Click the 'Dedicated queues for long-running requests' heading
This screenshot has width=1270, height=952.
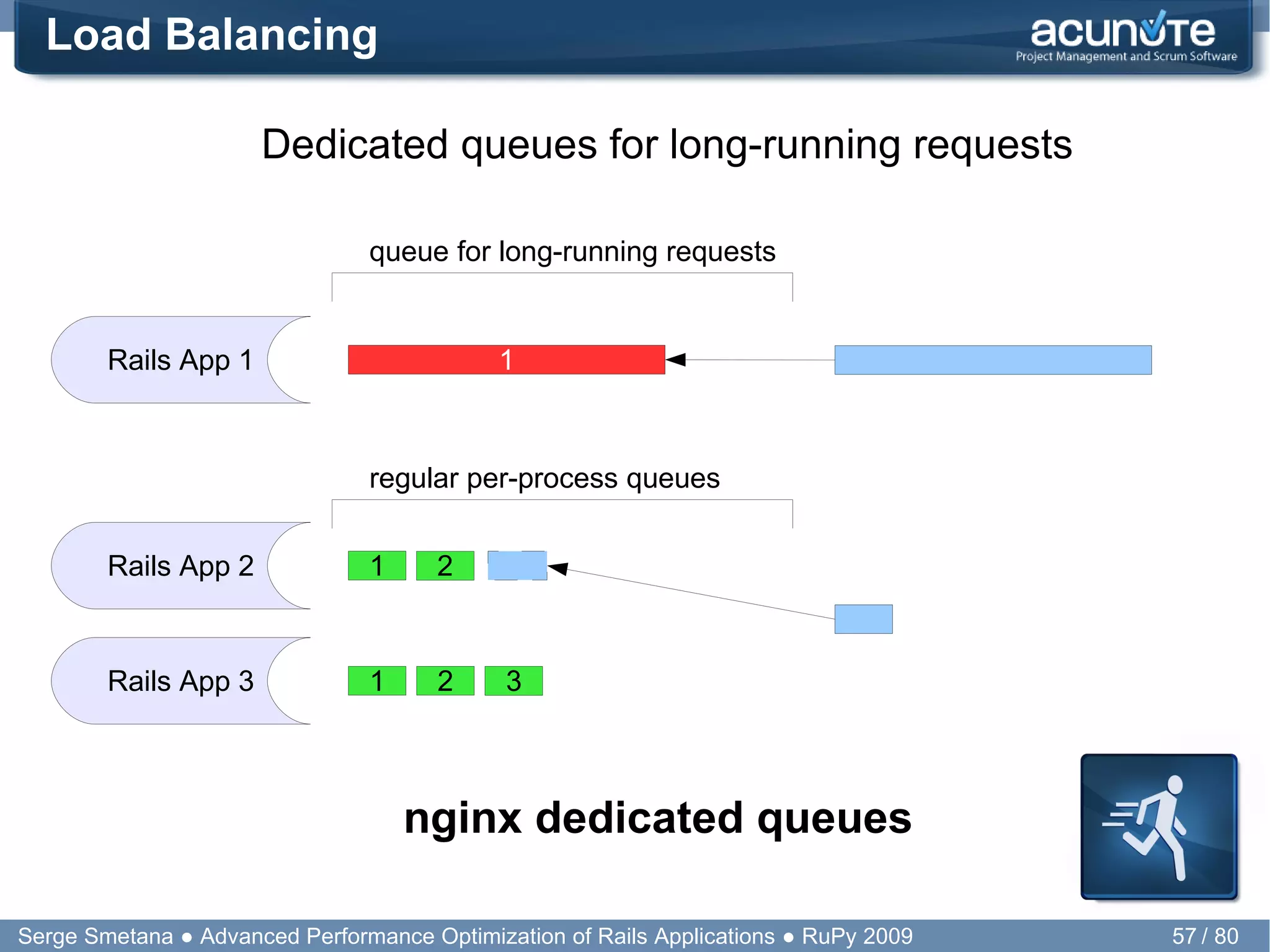667,145
